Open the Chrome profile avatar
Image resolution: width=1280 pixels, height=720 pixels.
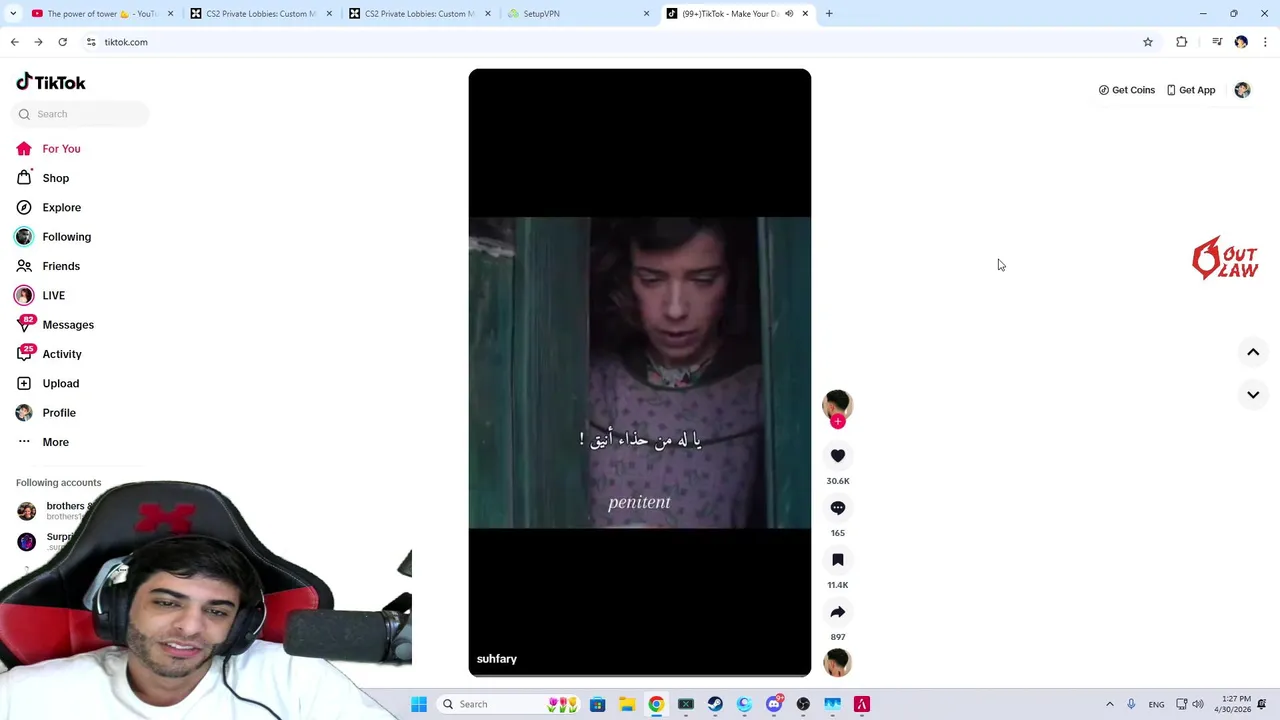click(x=1241, y=42)
